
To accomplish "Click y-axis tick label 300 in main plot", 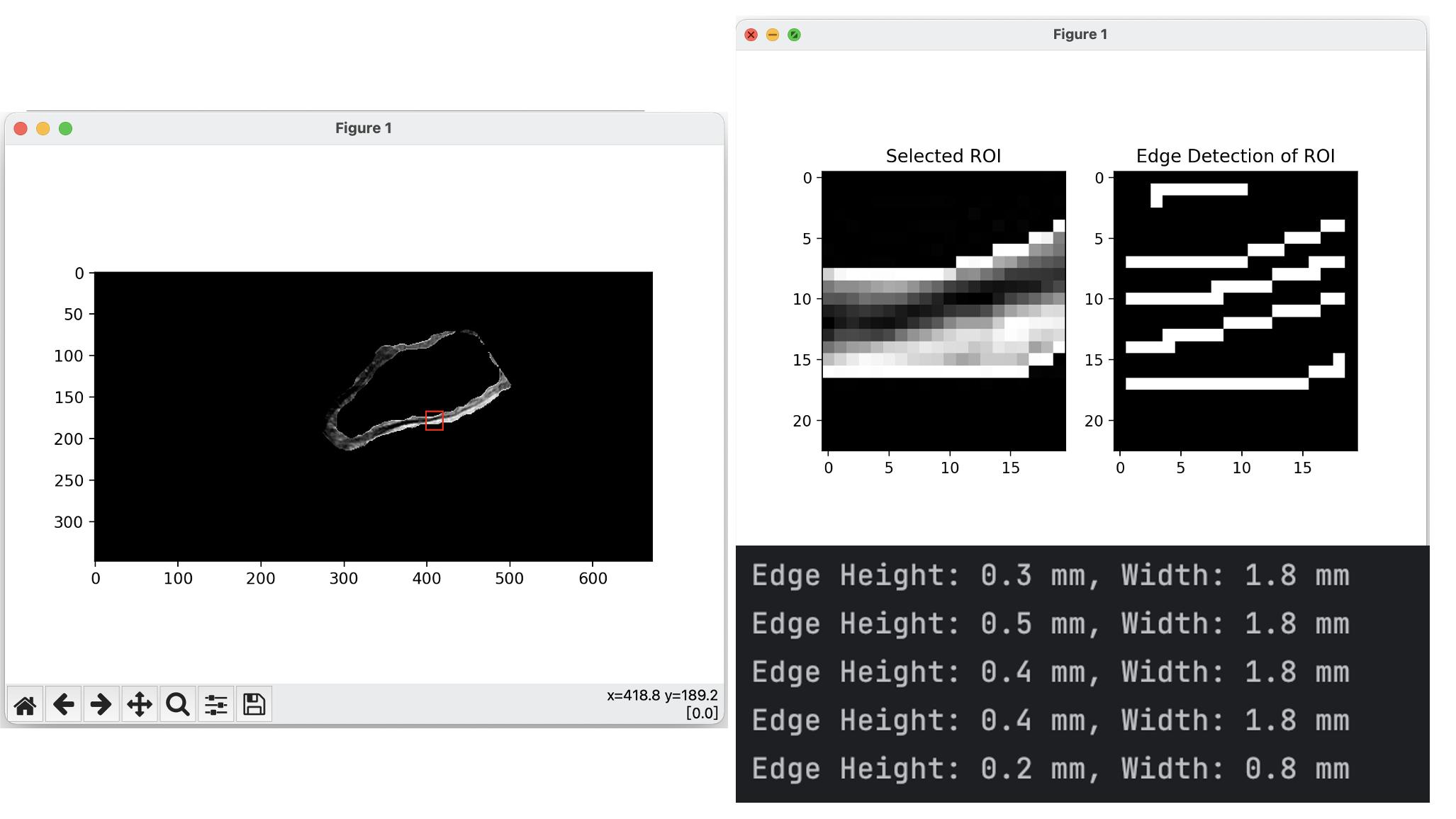I will 69,522.
